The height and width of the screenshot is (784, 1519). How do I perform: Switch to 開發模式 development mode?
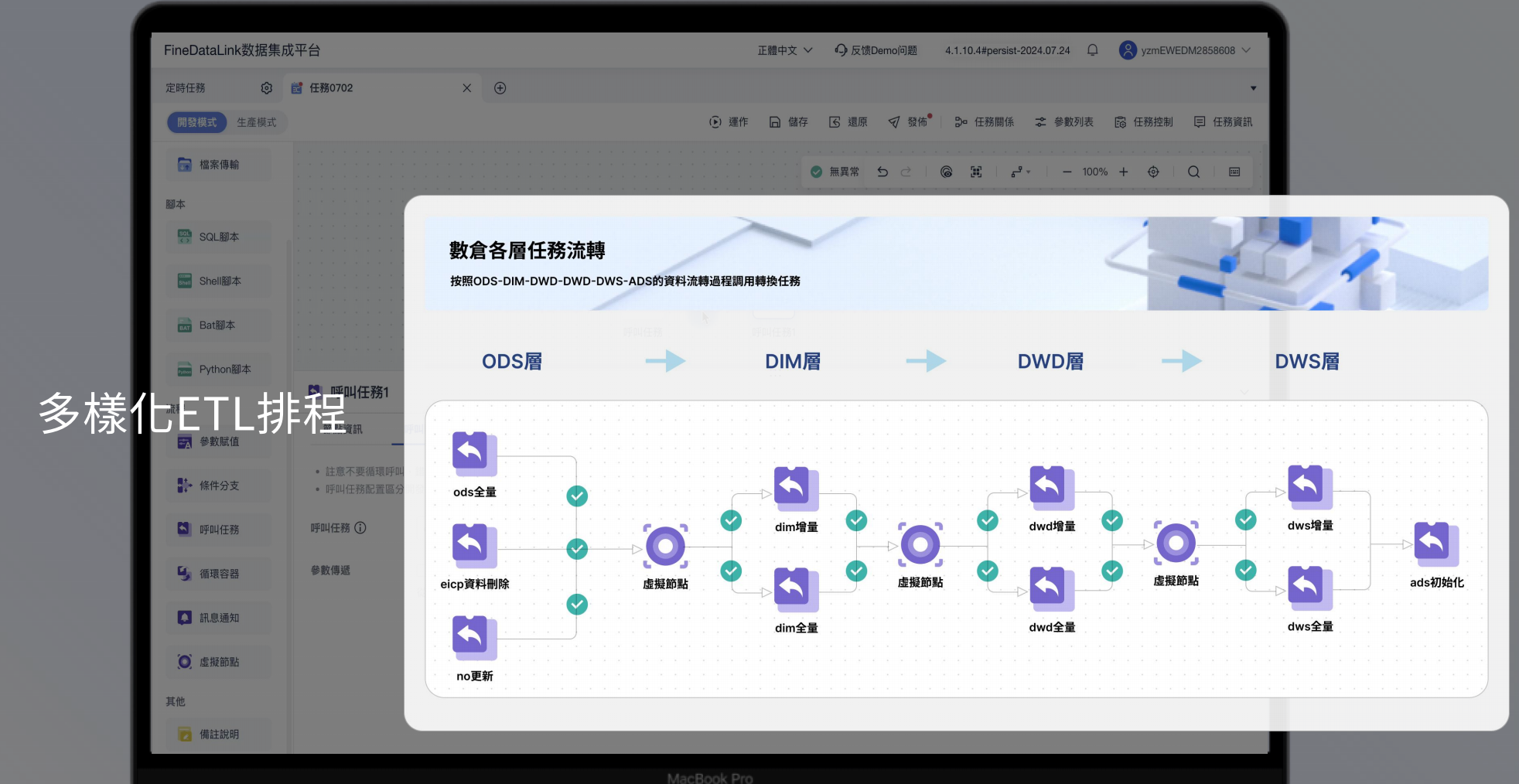(x=196, y=122)
